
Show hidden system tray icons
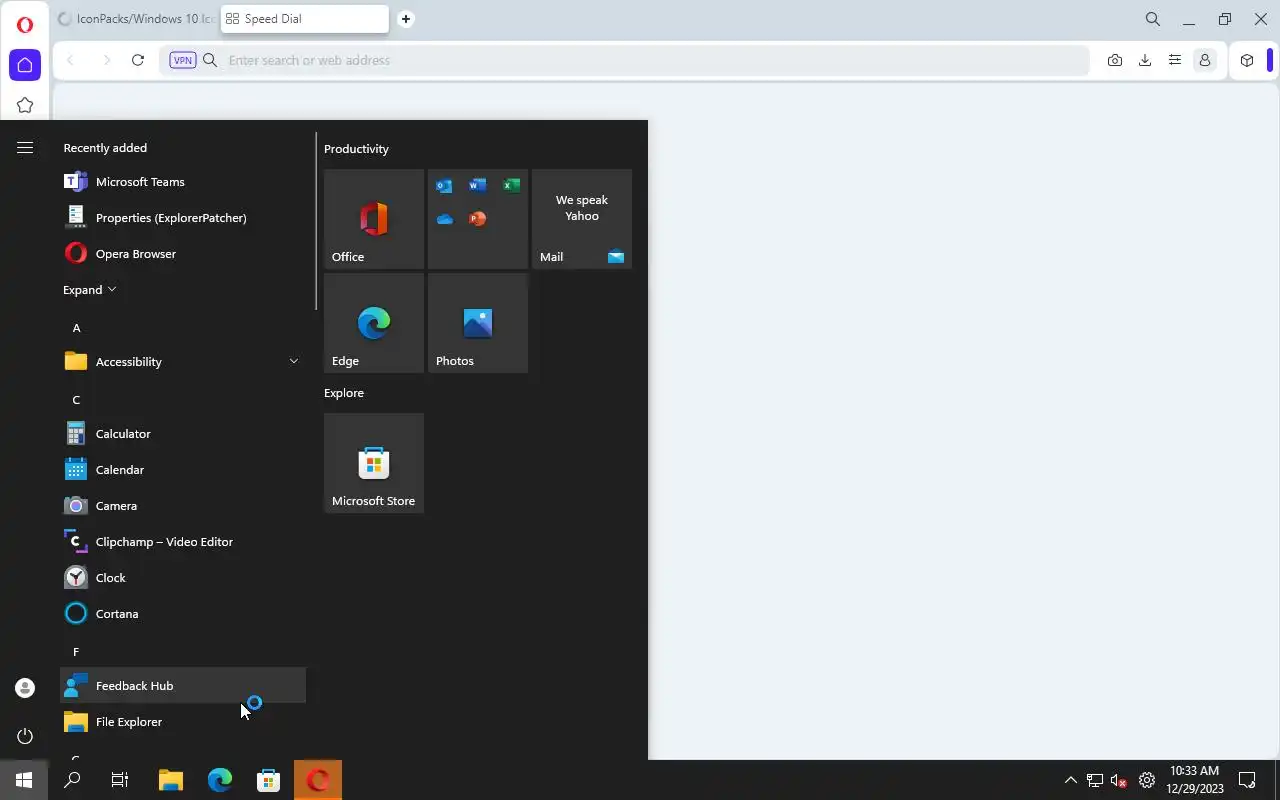click(1070, 780)
